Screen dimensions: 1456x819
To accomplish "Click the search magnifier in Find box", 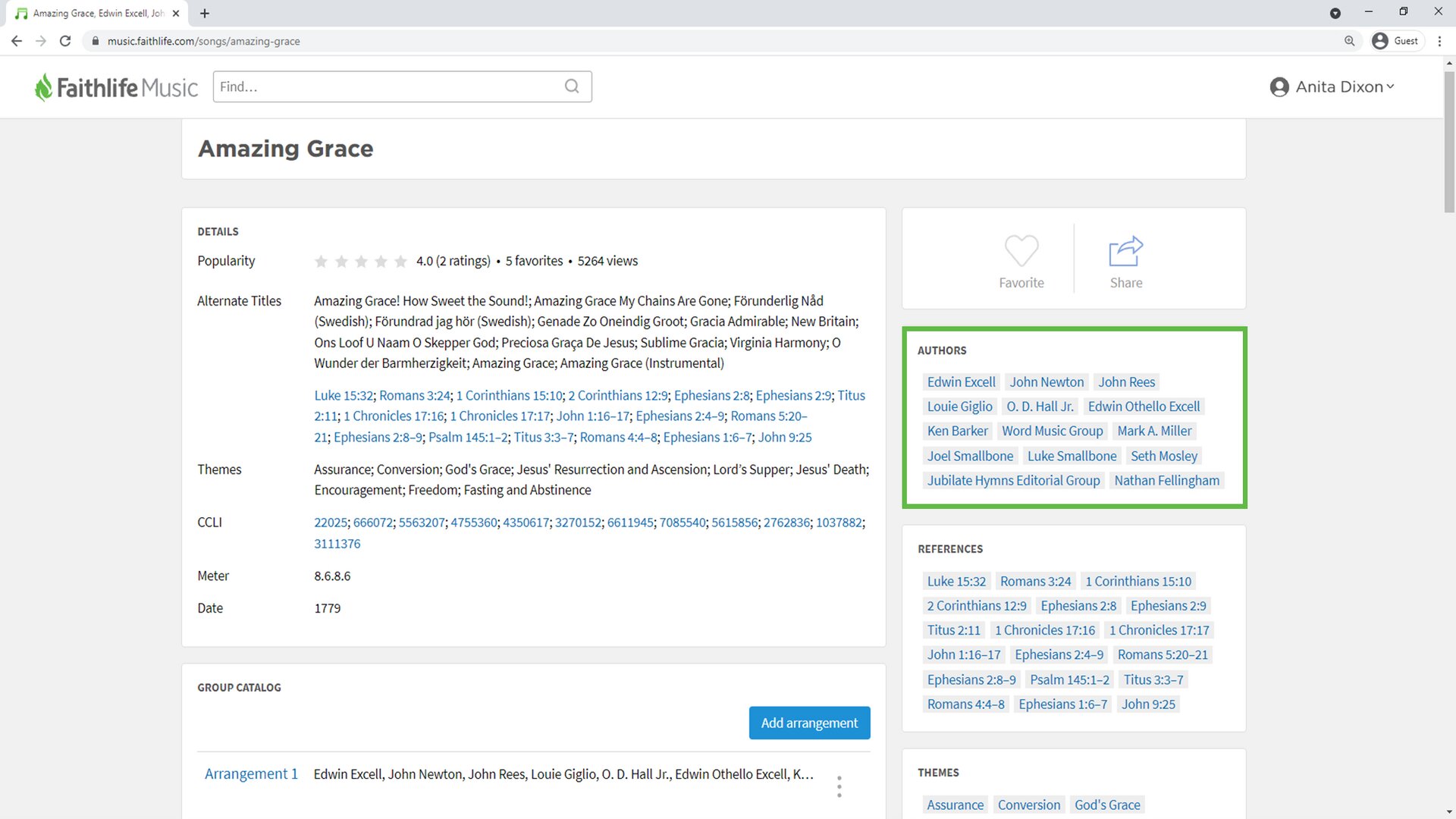I will click(572, 86).
